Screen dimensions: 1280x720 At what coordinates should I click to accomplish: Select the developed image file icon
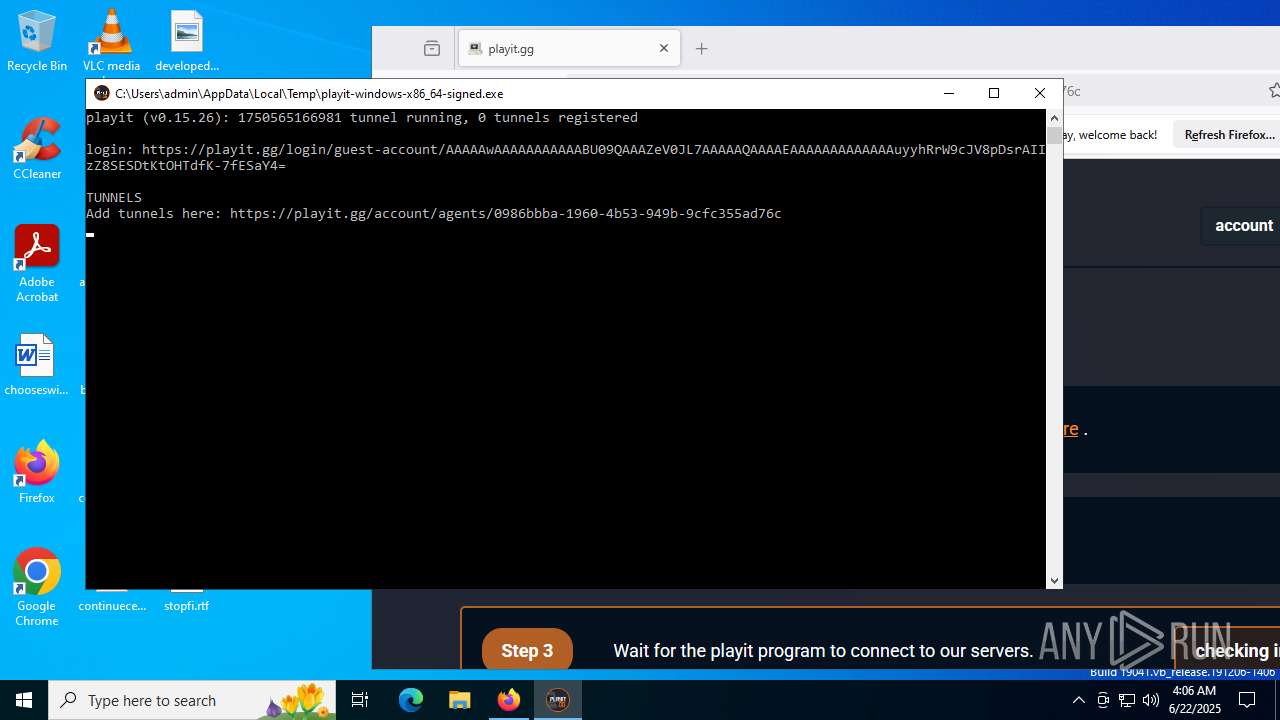[187, 42]
